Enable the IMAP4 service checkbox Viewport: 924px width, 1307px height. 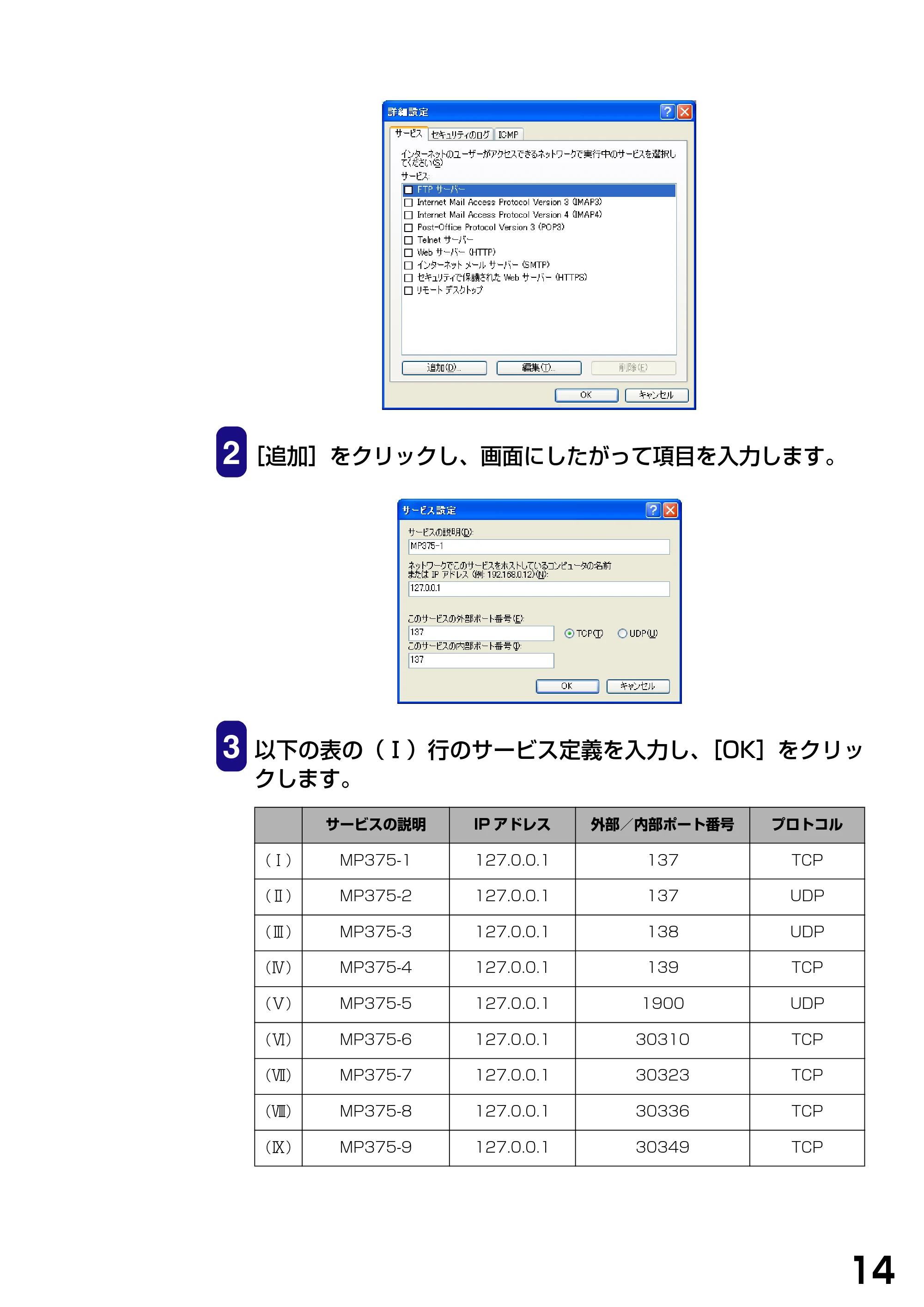coord(408,214)
